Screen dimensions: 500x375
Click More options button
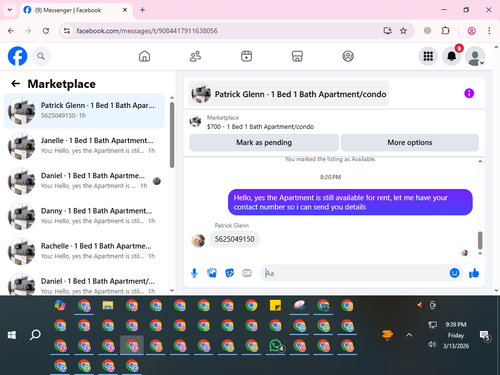[x=410, y=142]
